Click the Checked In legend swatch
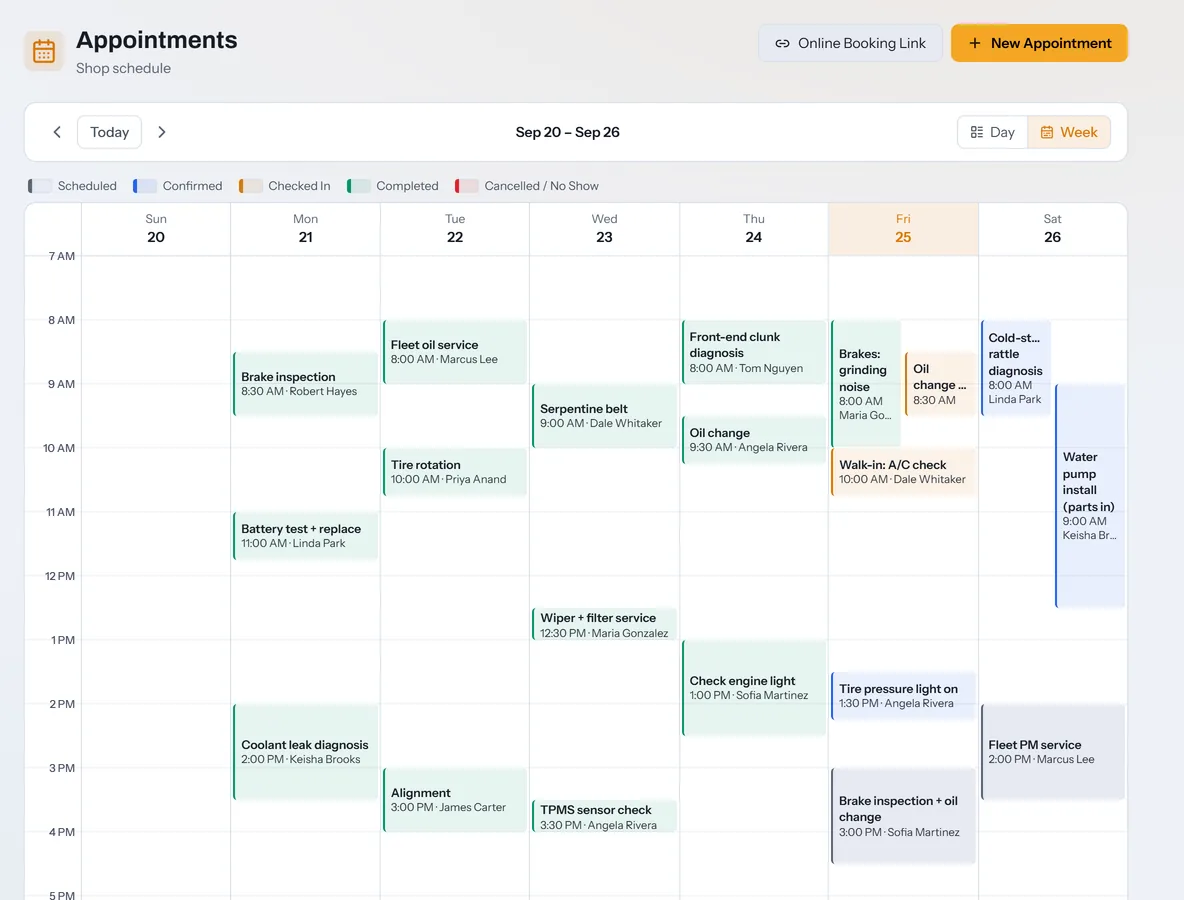Viewport: 1184px width, 900px height. click(250, 186)
